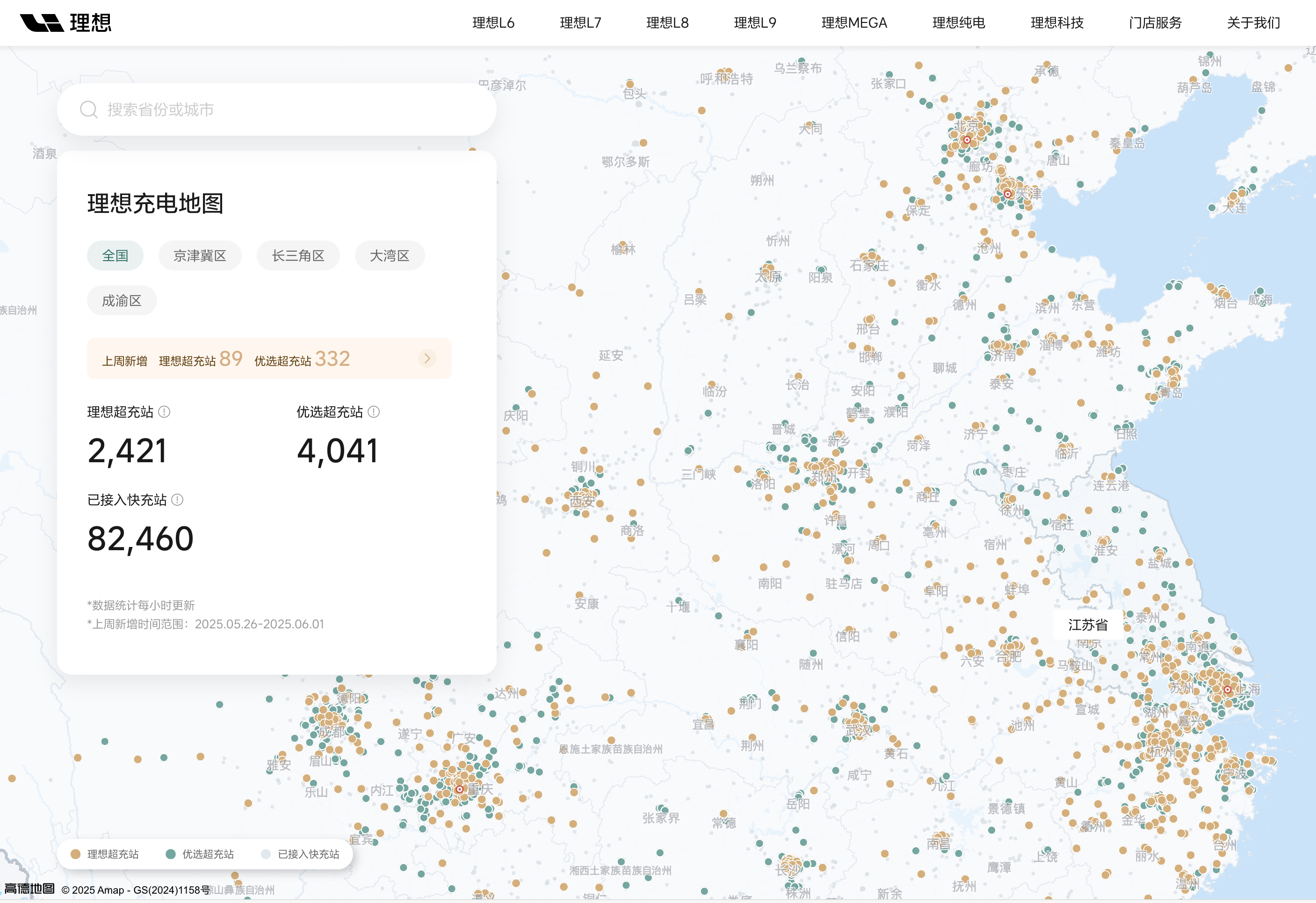The image size is (1316, 903).
Task: Click the 上周新增时间范围 date note
Action: pyautogui.click(x=206, y=624)
